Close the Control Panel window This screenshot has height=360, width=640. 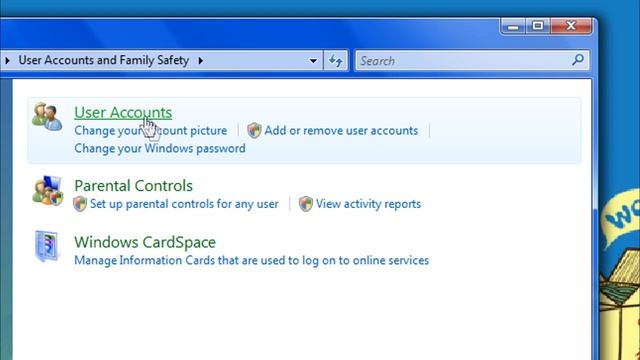pos(571,26)
